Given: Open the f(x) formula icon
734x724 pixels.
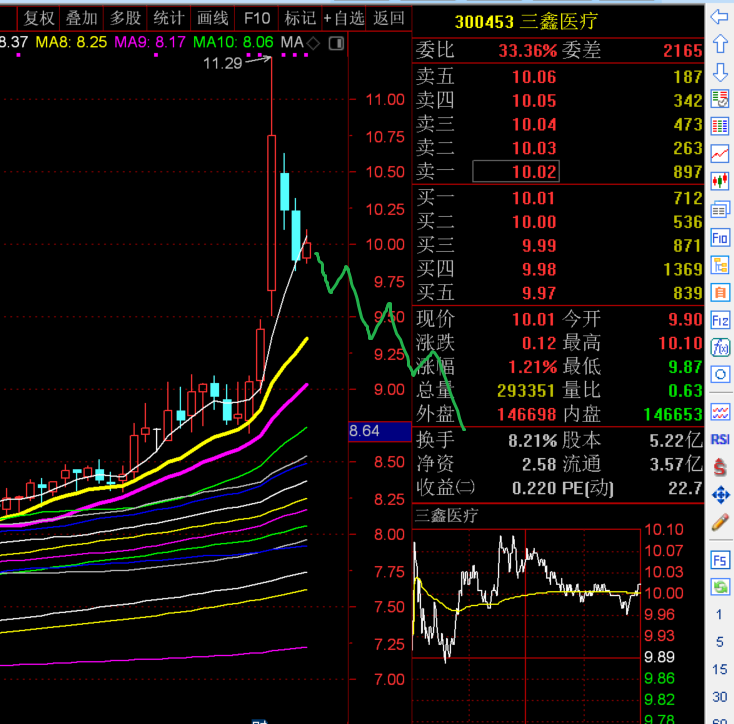Looking at the screenshot, I should pos(719,348).
